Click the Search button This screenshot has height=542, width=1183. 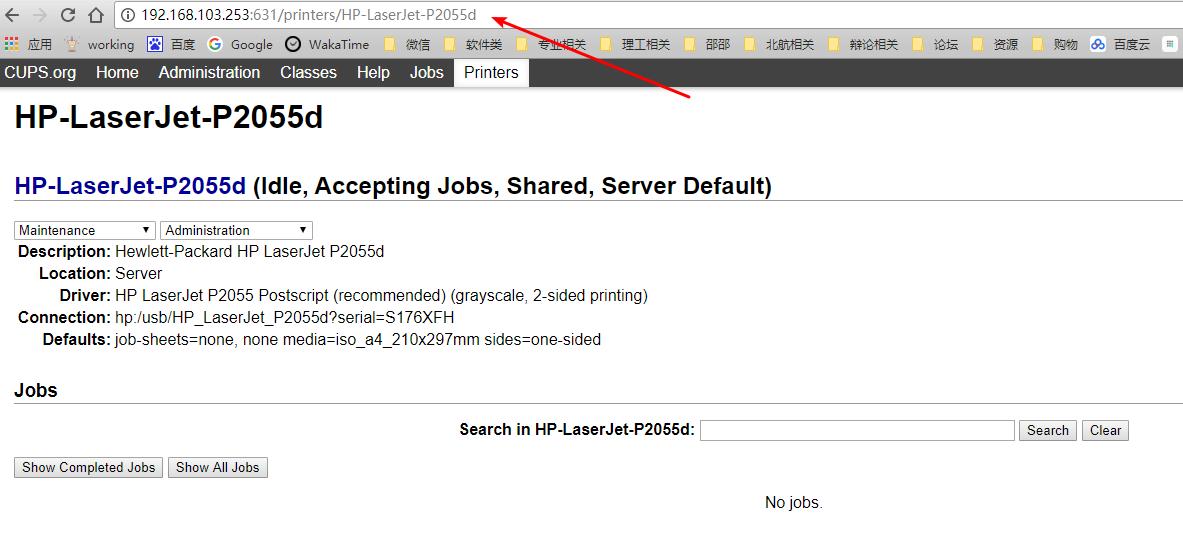pos(1048,430)
